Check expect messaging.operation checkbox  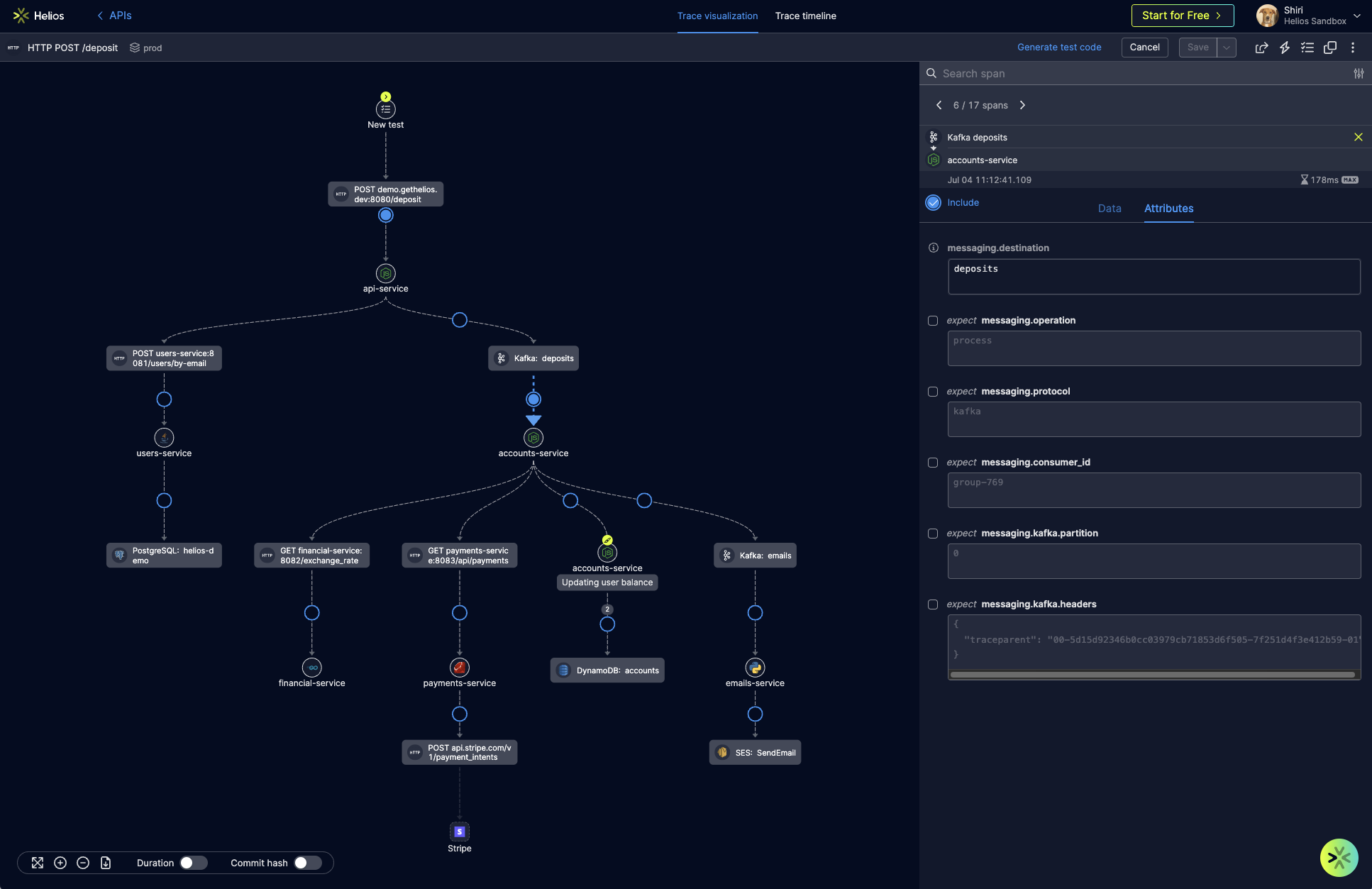(933, 321)
